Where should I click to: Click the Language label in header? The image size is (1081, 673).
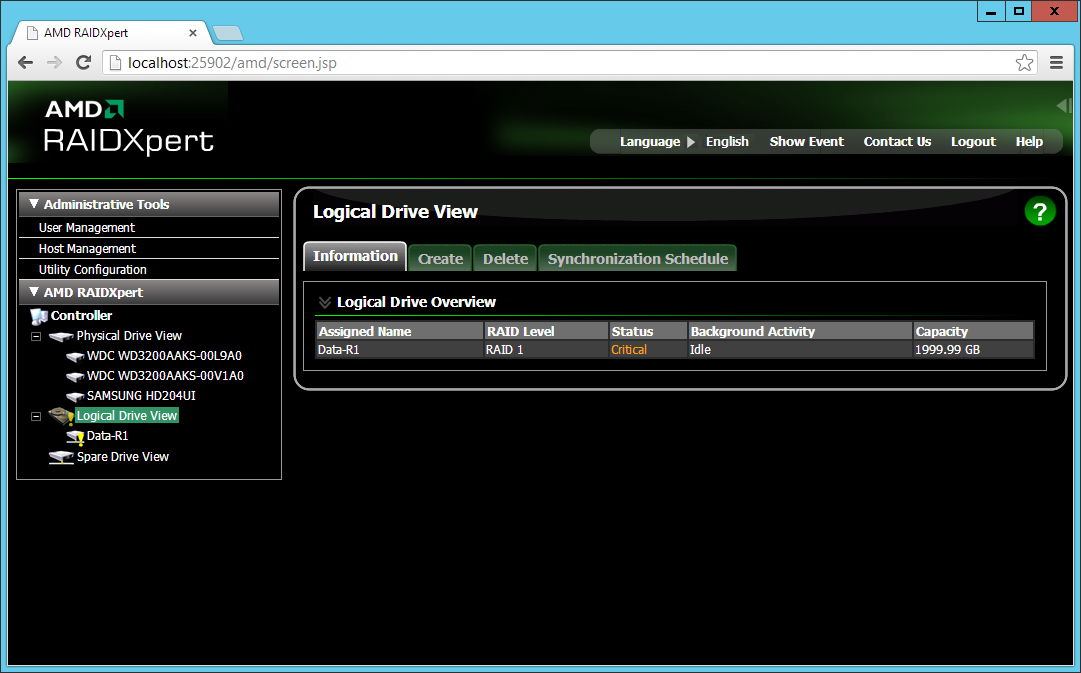coord(649,141)
